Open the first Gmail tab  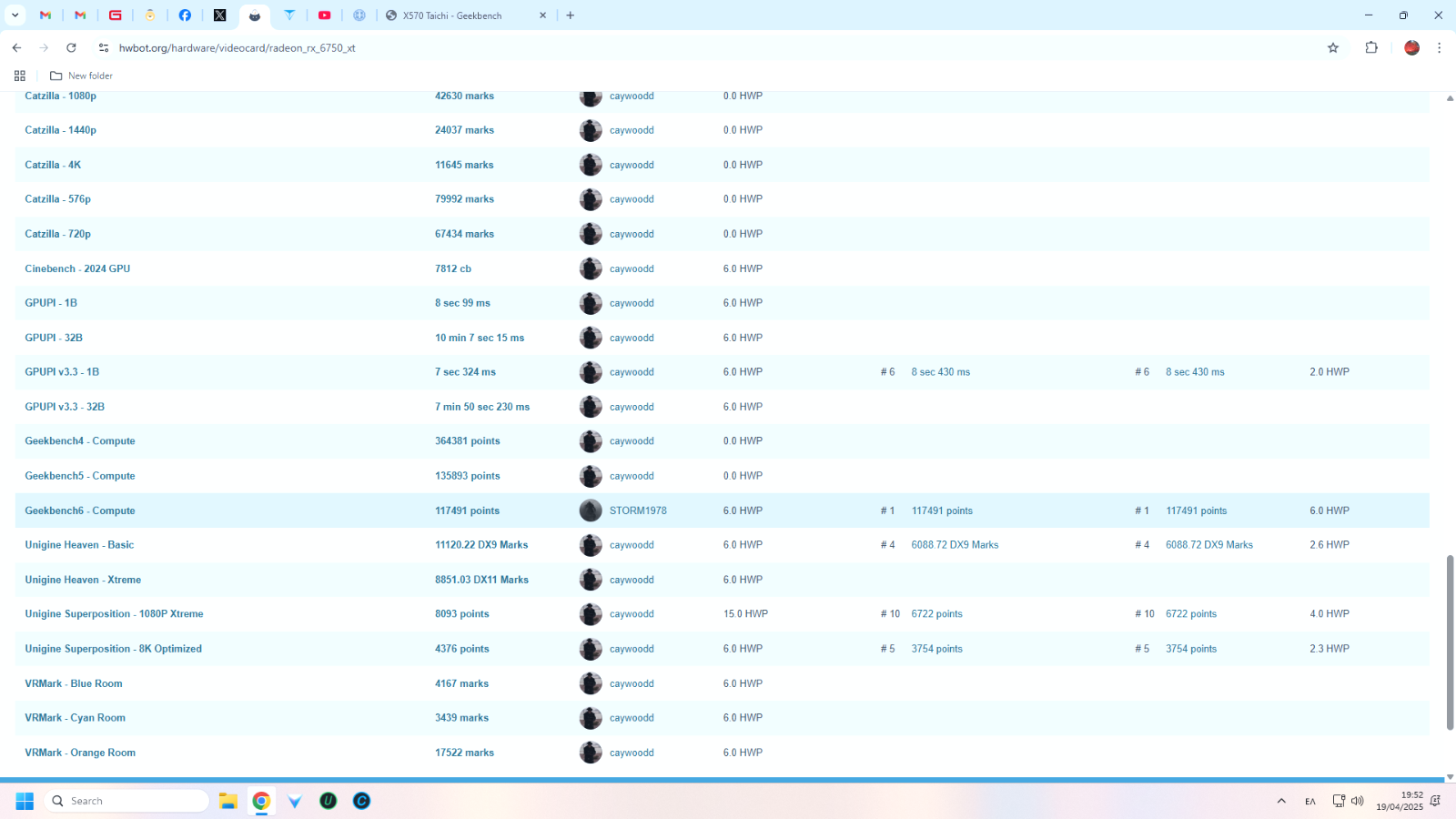(45, 15)
